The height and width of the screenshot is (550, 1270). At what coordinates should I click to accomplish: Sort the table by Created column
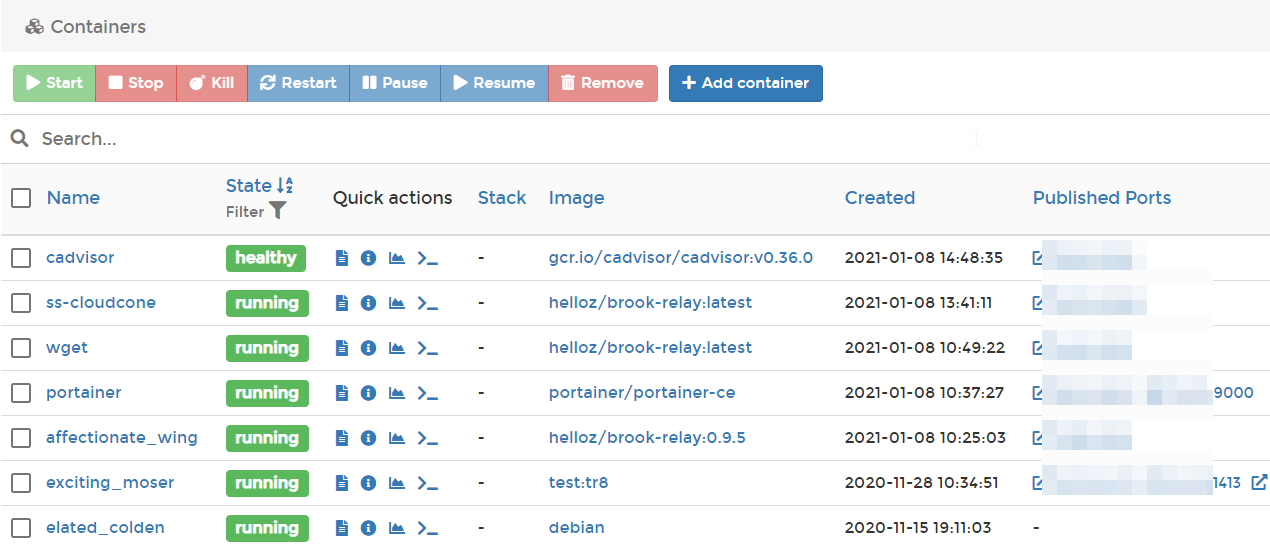tap(879, 198)
